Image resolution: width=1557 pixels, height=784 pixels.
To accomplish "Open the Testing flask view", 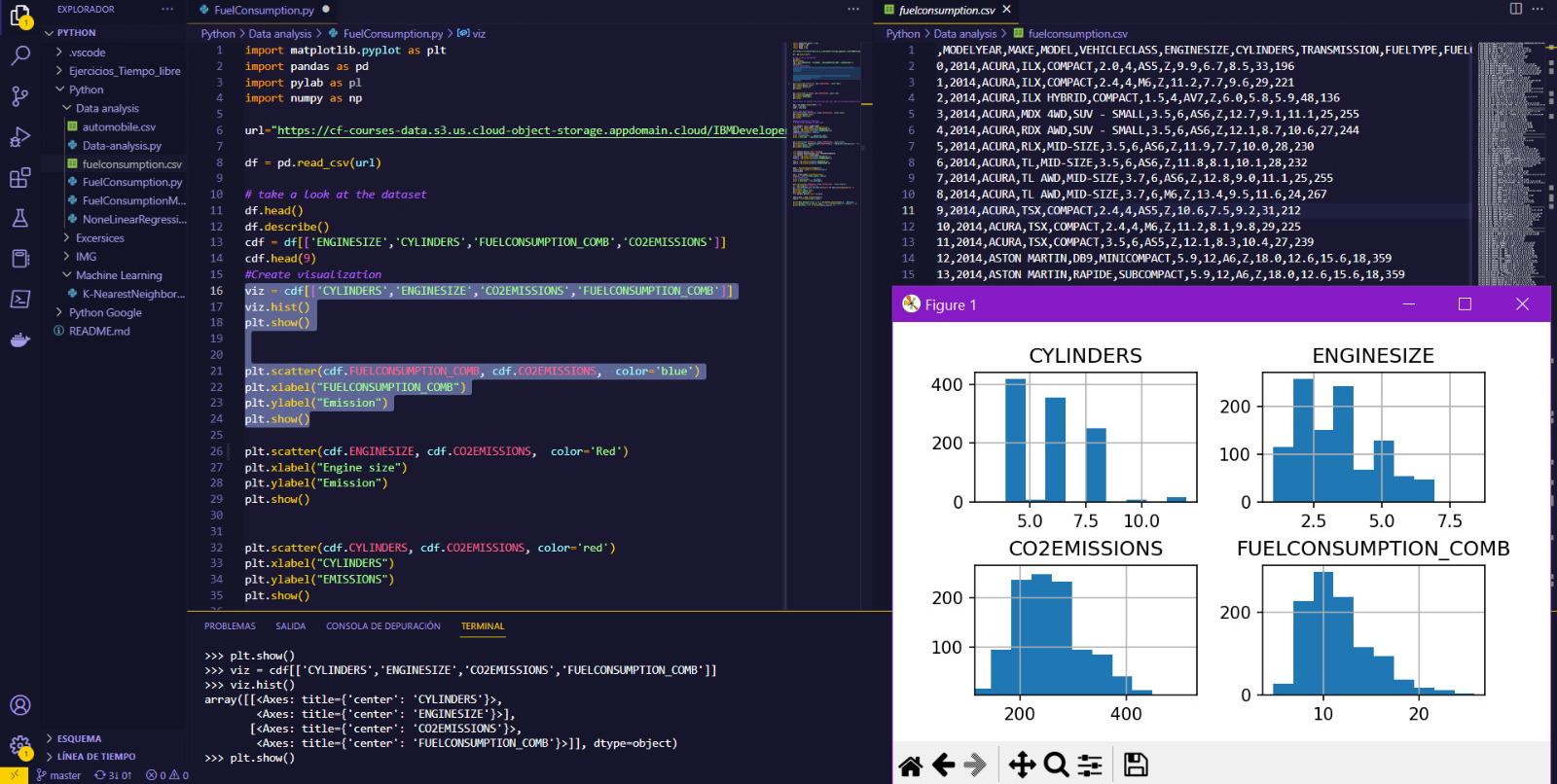I will point(19,218).
